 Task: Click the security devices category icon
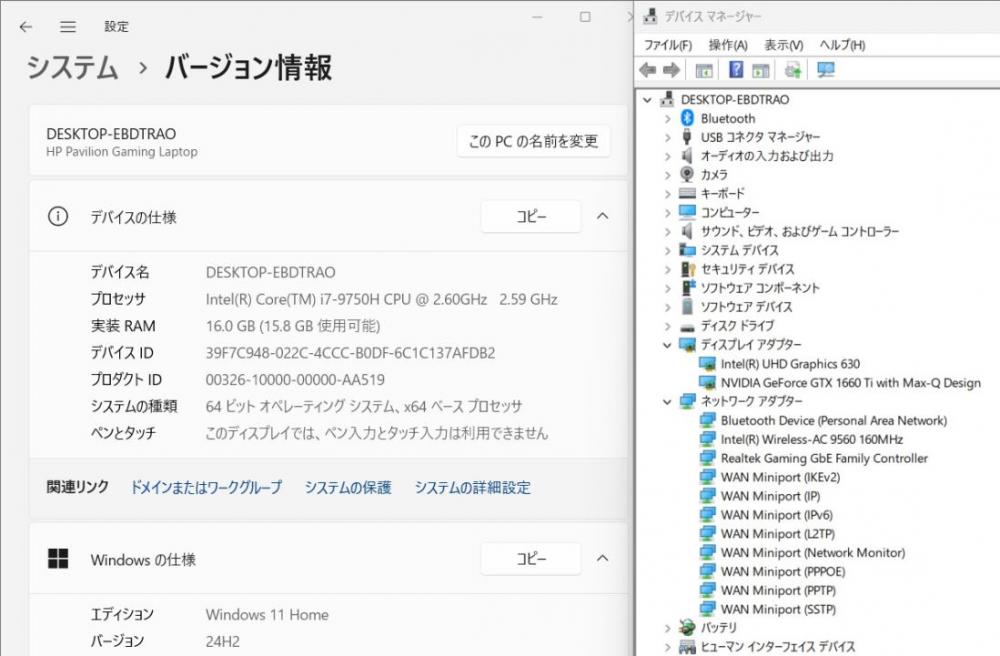pos(688,269)
